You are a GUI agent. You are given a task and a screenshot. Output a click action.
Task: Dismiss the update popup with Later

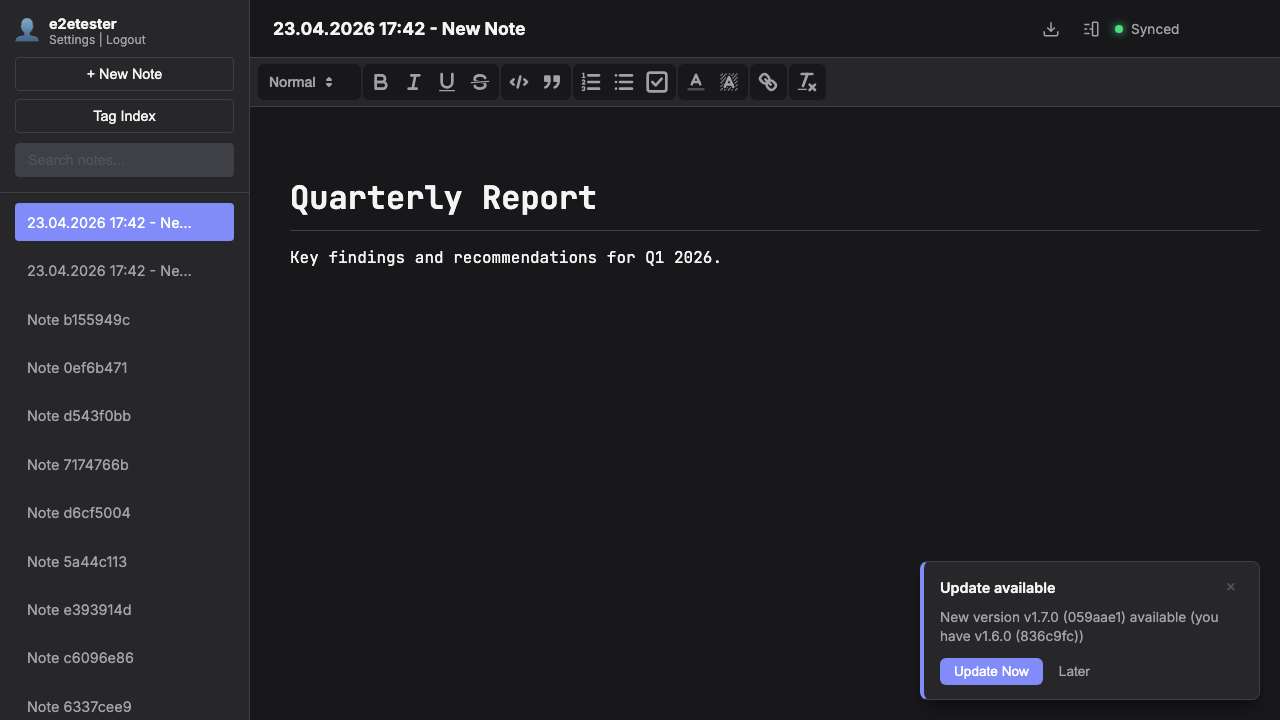1074,671
